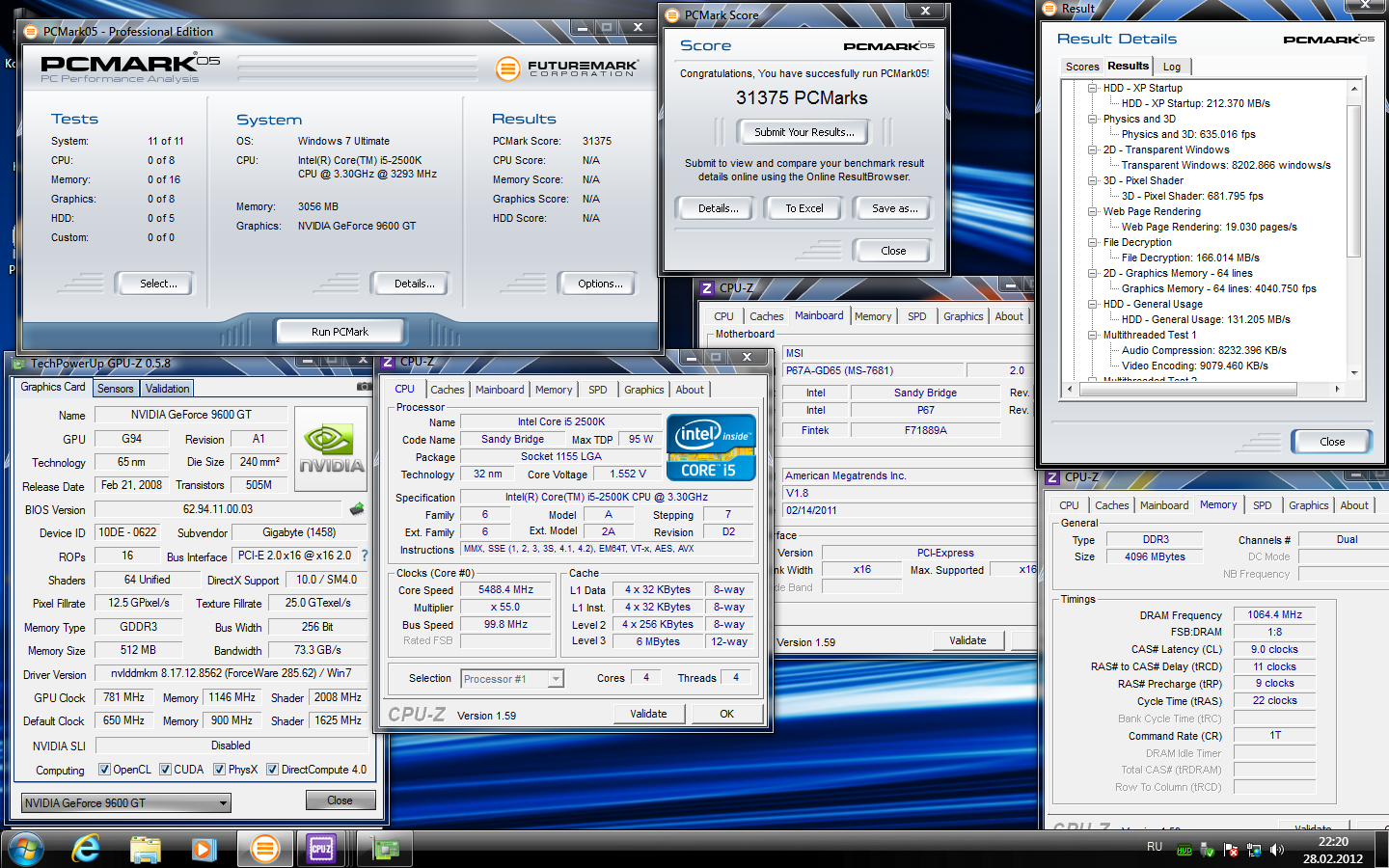
Task: Switch to PCMark05 orange taskbar icon
Action: 263,849
